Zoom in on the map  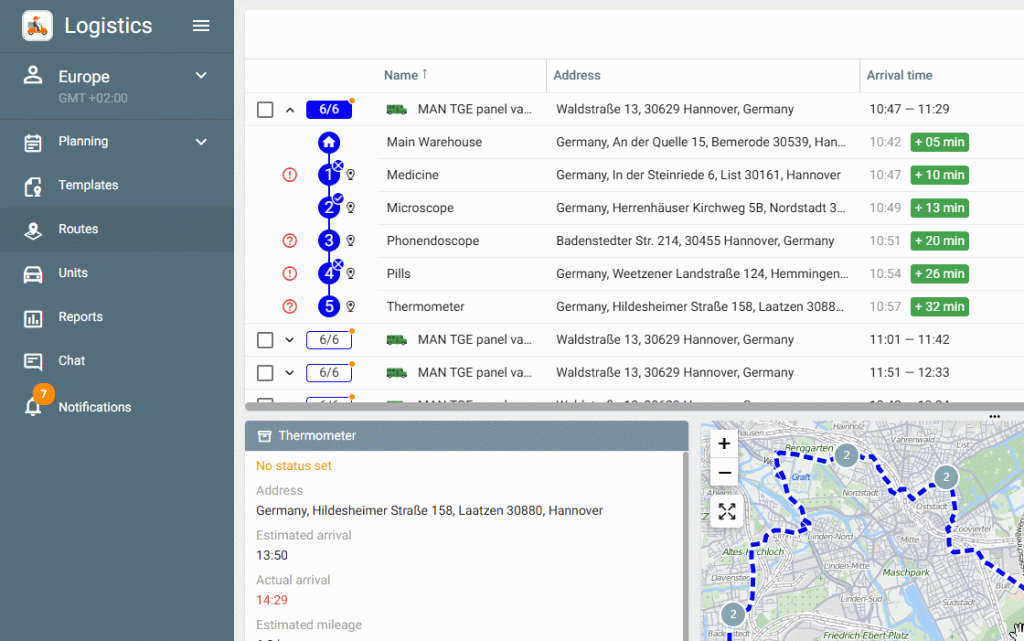[725, 444]
